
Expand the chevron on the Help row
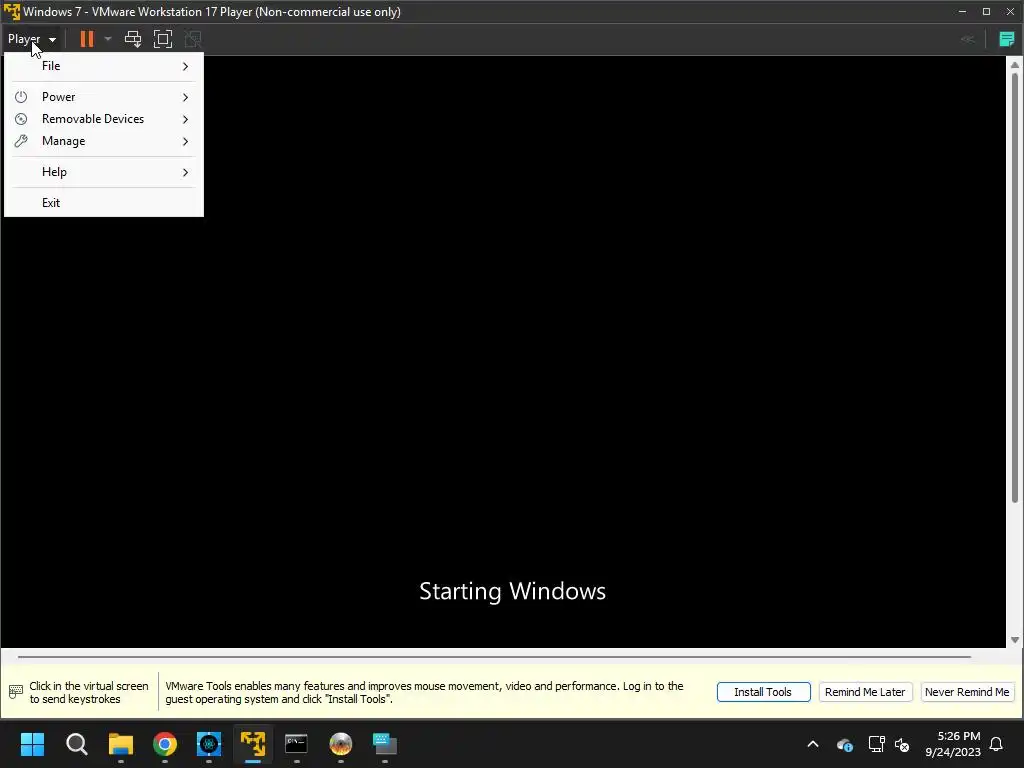(185, 172)
